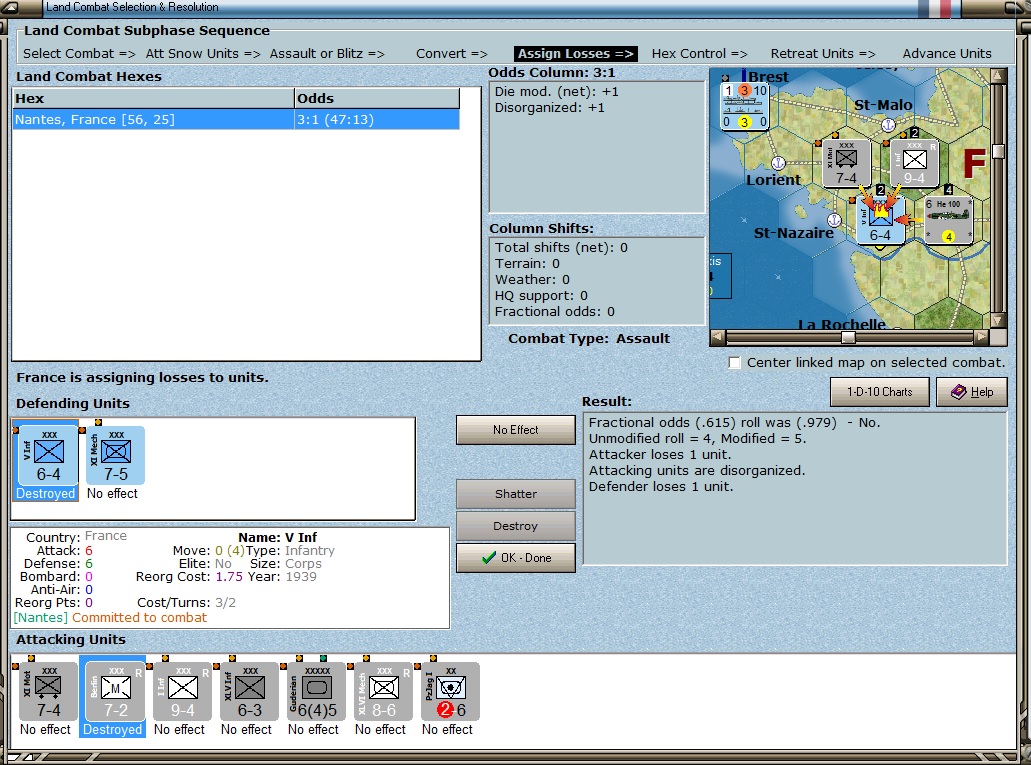Click the He 100 aircraft on map
Image resolution: width=1031 pixels, height=765 pixels.
coord(949,219)
